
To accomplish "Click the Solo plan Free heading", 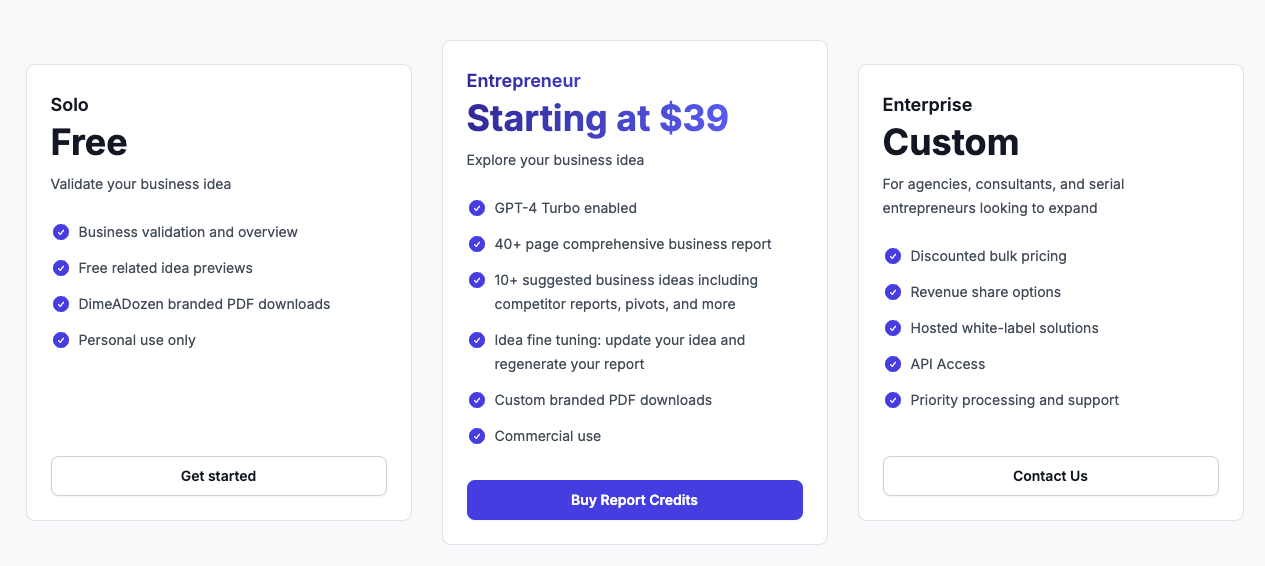I will click(x=89, y=142).
